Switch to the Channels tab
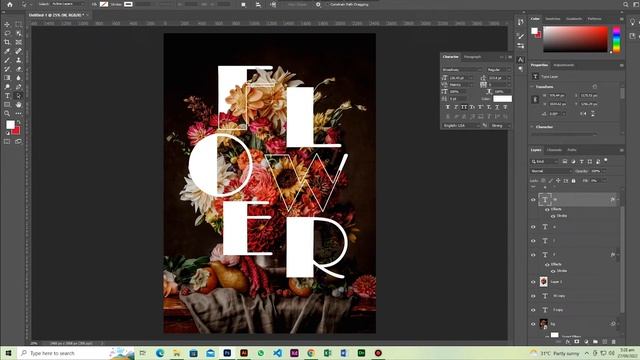The height and width of the screenshot is (360, 640). pyautogui.click(x=554, y=150)
